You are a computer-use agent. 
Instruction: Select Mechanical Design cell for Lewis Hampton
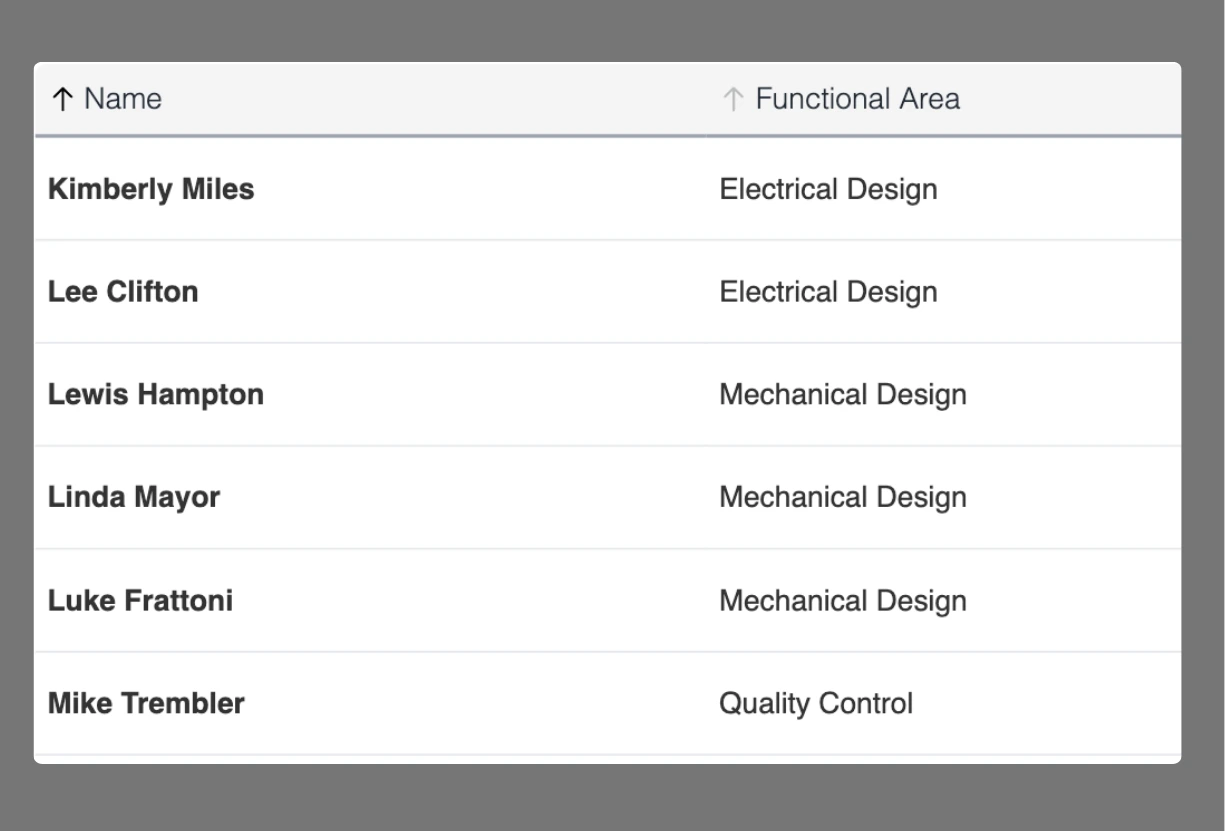click(842, 395)
